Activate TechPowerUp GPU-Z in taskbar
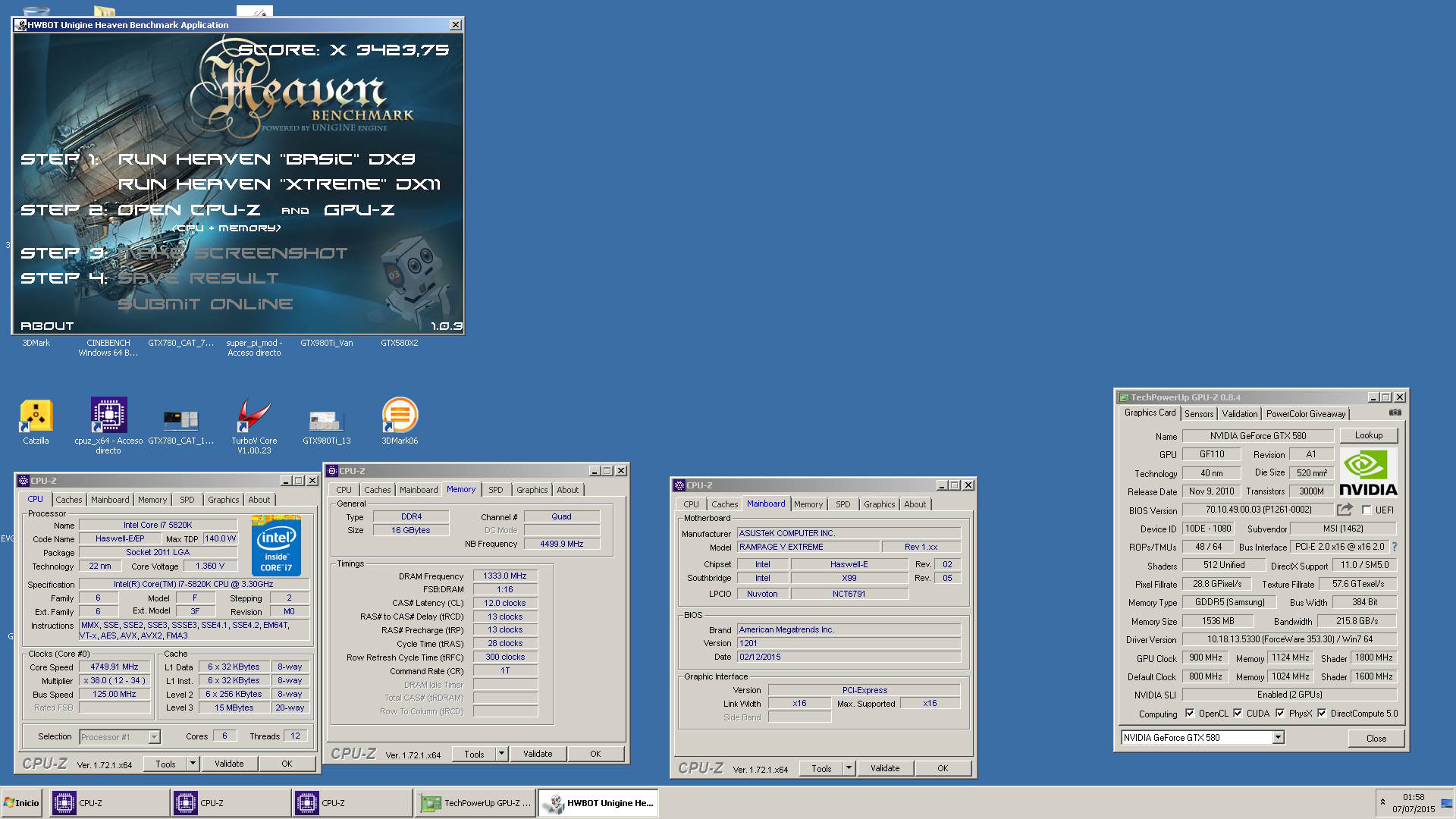Image resolution: width=1456 pixels, height=819 pixels. 475,803
